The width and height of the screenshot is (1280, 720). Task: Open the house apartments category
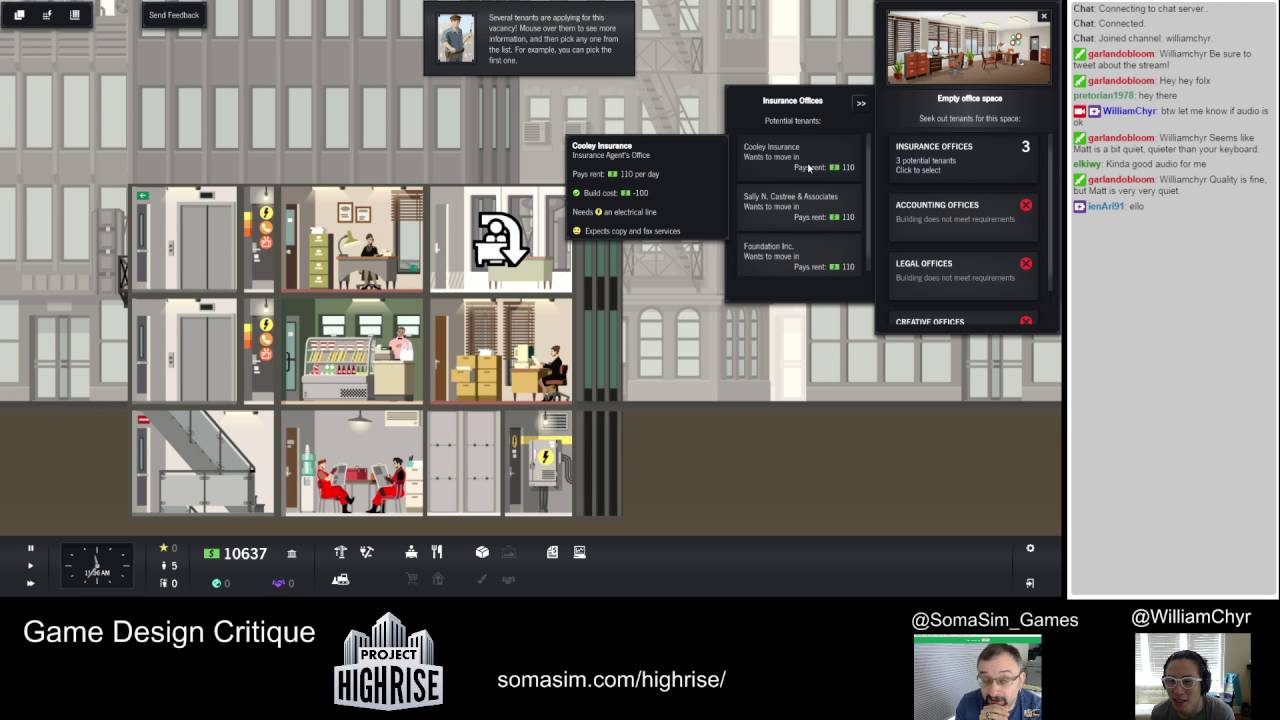coord(437,579)
